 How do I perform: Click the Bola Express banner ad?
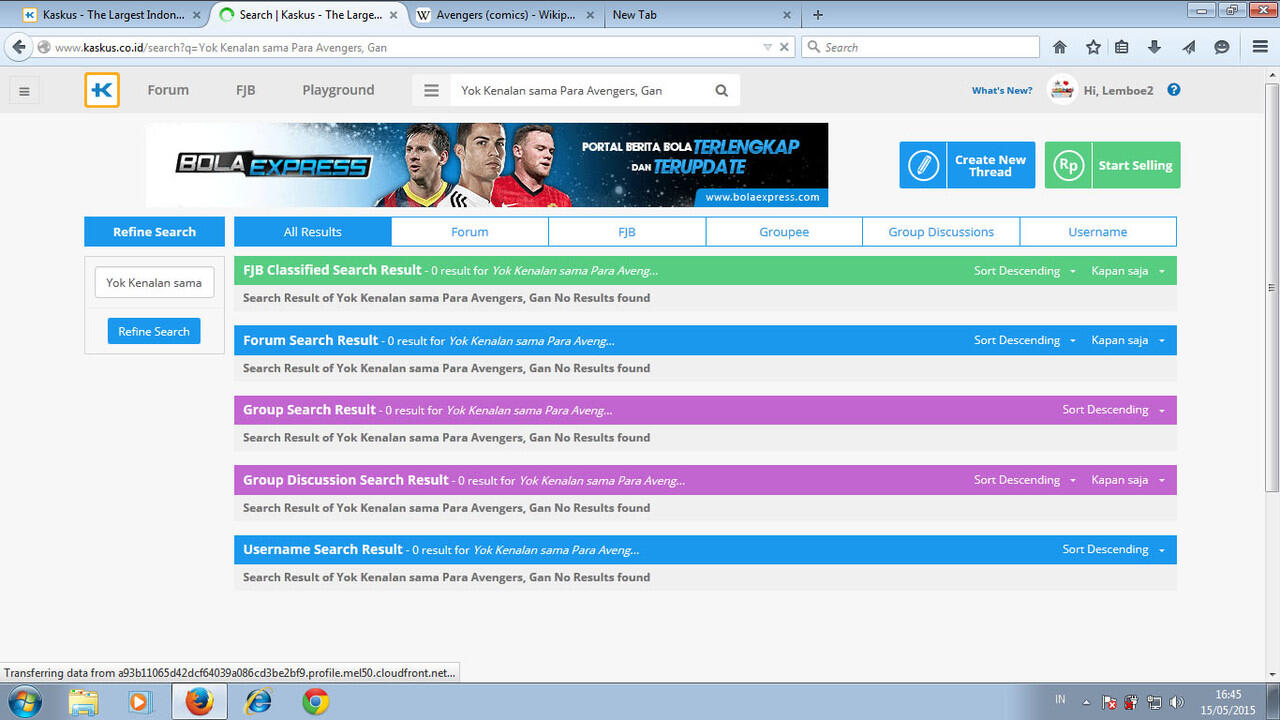click(487, 165)
